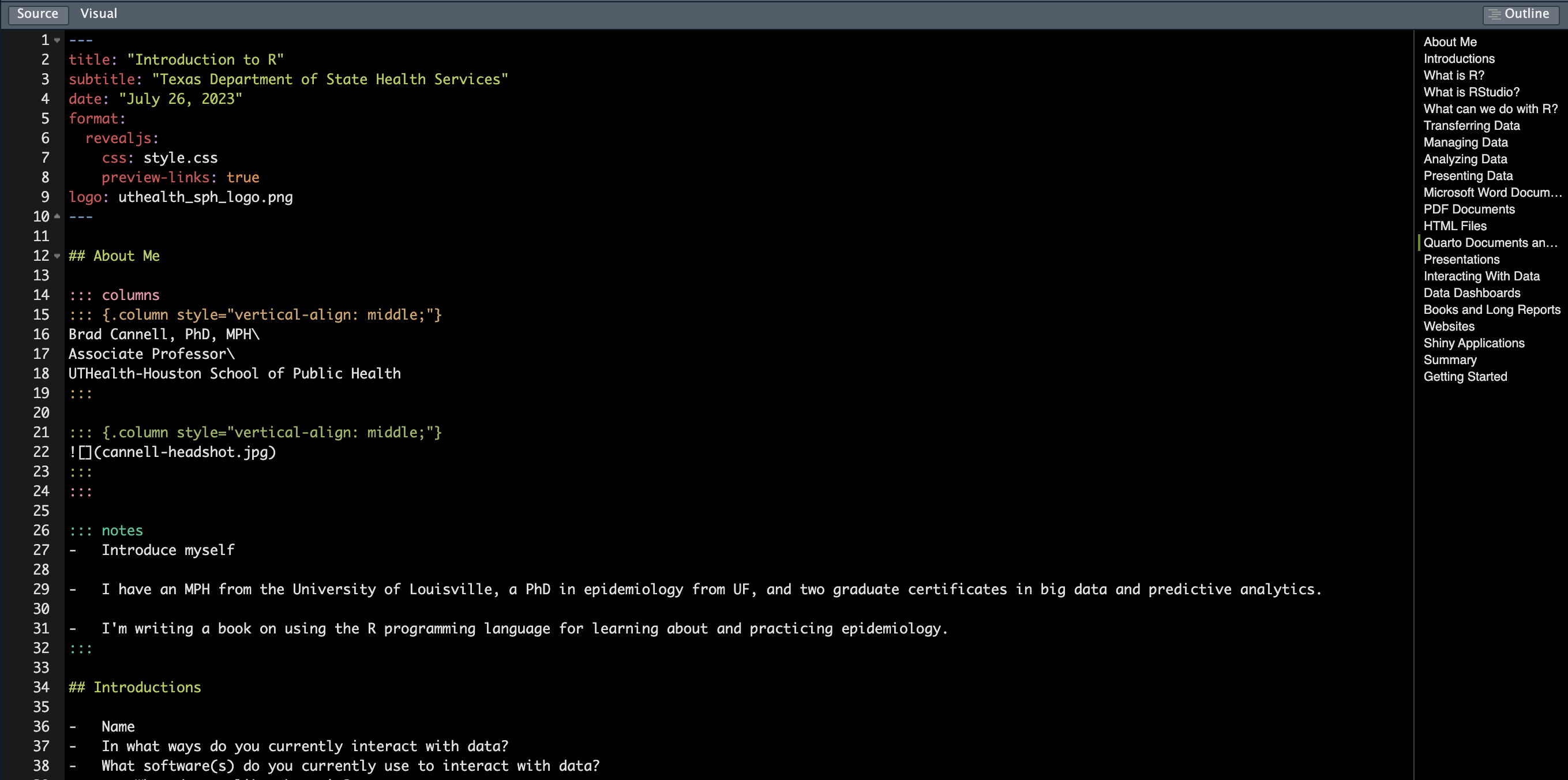Screen dimensions: 1568x780
Task: Go to Getting Started outline entry
Action: click(x=1465, y=376)
